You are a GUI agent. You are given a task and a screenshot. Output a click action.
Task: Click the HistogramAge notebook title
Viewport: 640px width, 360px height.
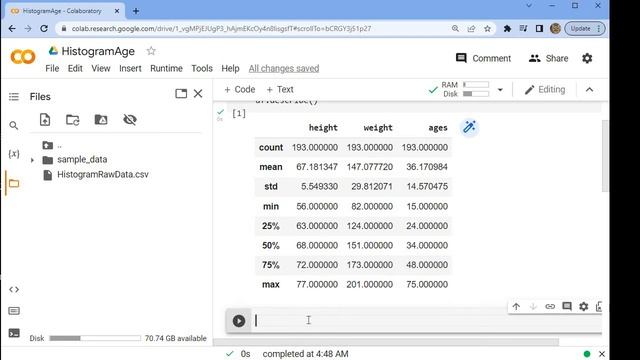98,51
